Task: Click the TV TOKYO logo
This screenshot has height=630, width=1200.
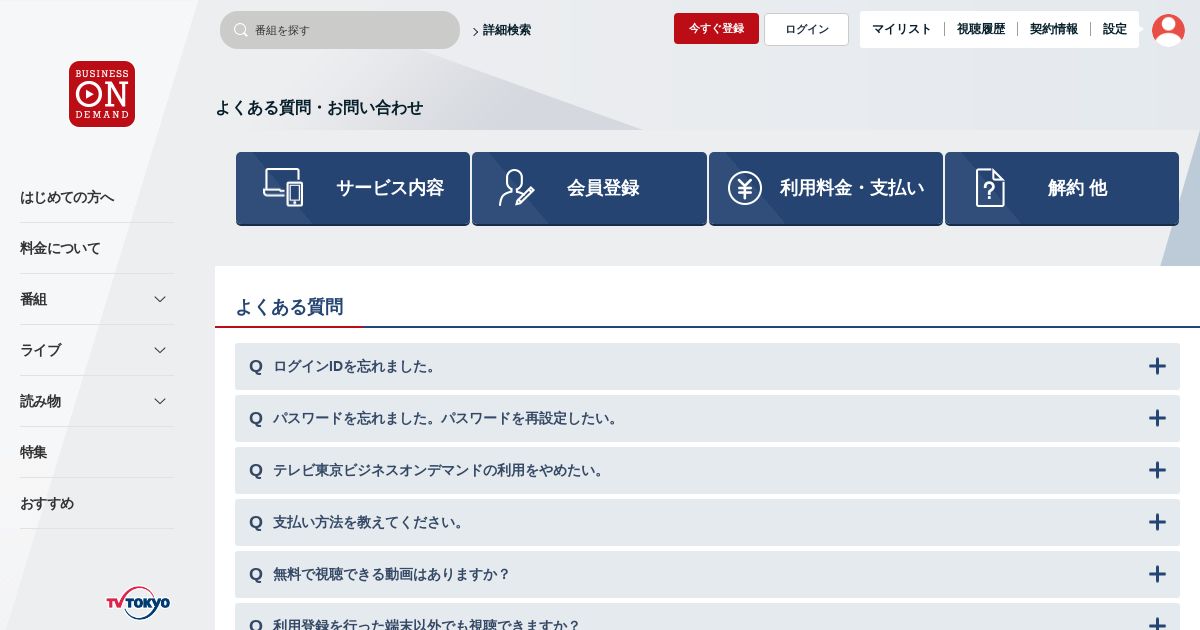Action: 138,603
